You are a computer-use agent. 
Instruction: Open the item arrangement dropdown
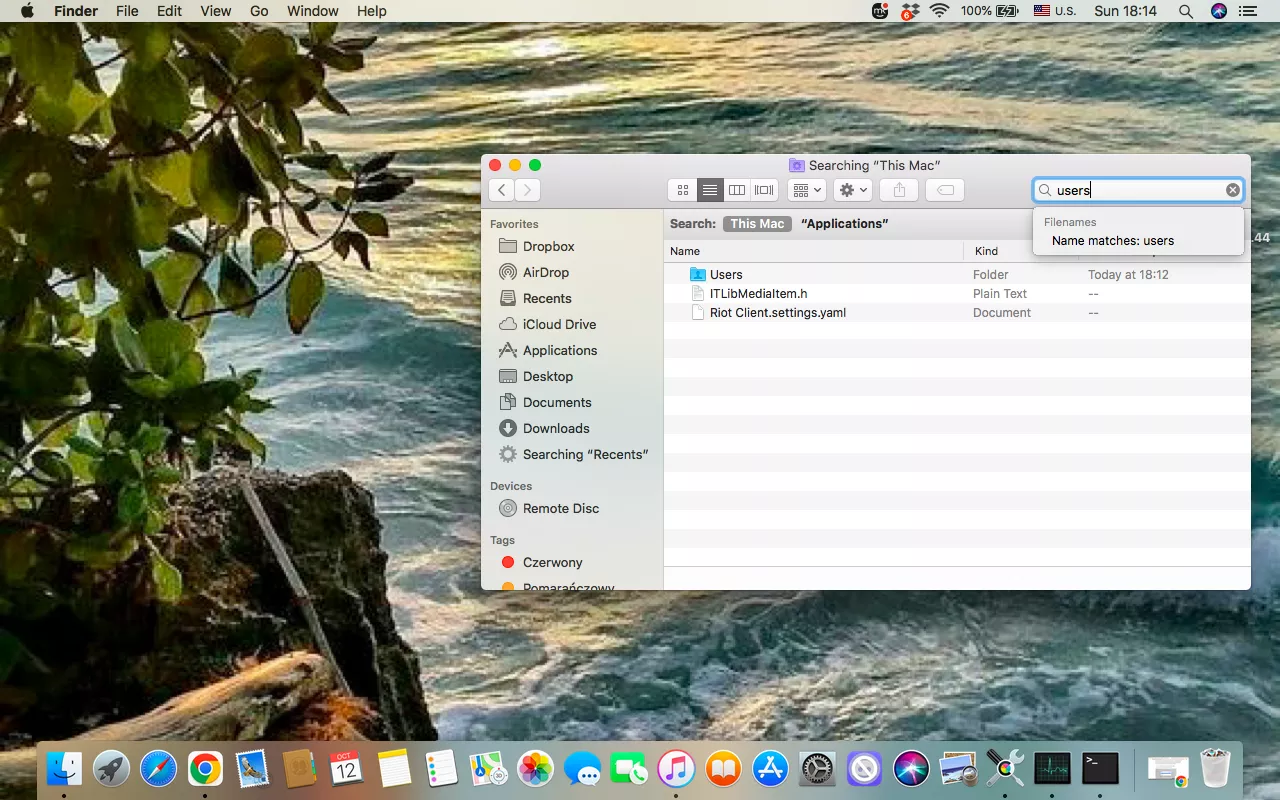[x=806, y=190]
